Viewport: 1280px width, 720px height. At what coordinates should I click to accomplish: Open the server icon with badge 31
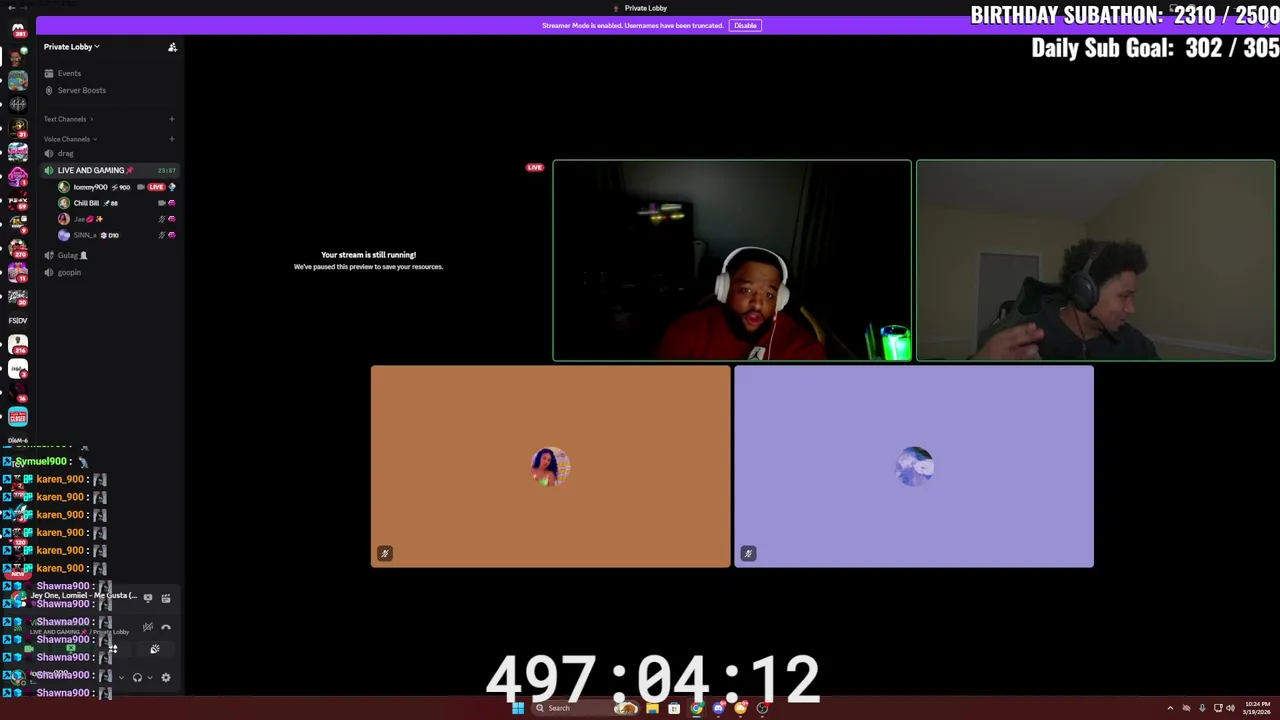(18, 126)
